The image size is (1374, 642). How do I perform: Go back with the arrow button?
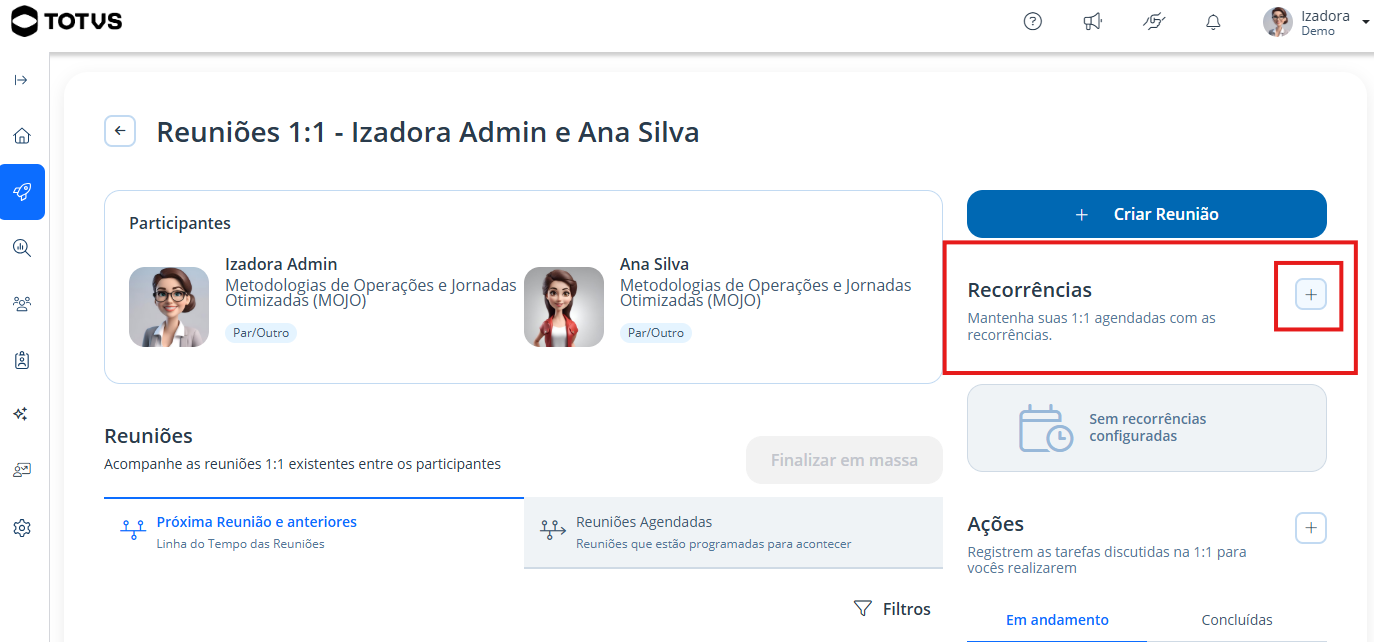click(120, 131)
